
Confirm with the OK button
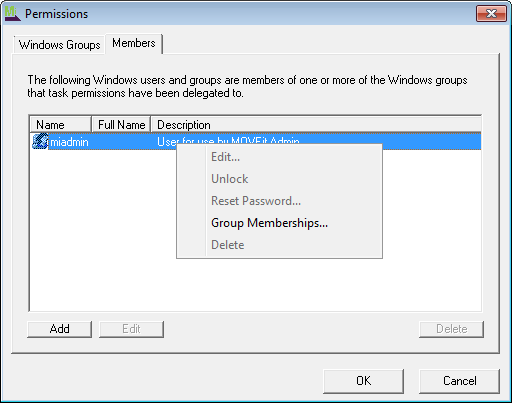pos(363,381)
